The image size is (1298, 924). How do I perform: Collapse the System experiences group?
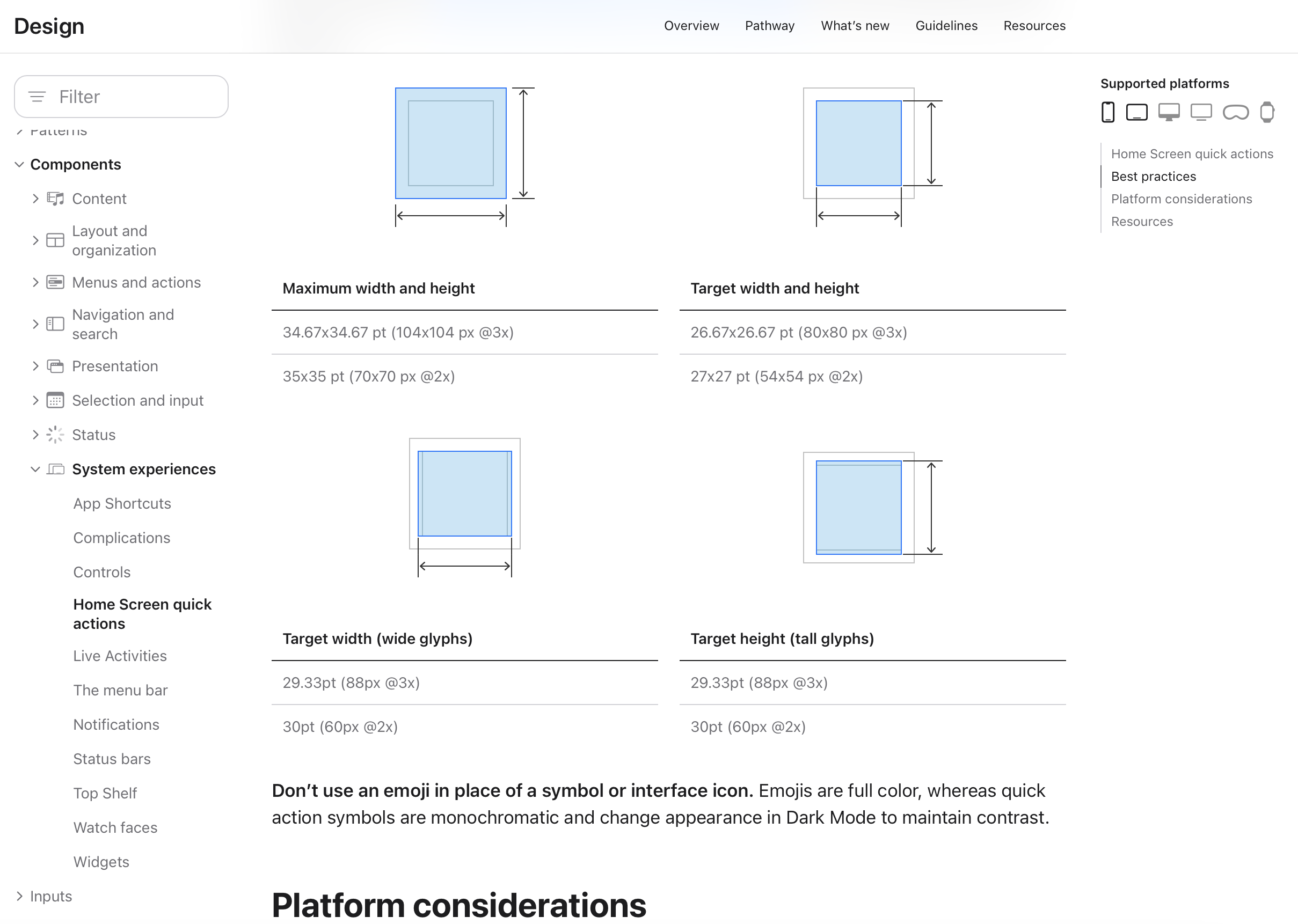click(35, 470)
